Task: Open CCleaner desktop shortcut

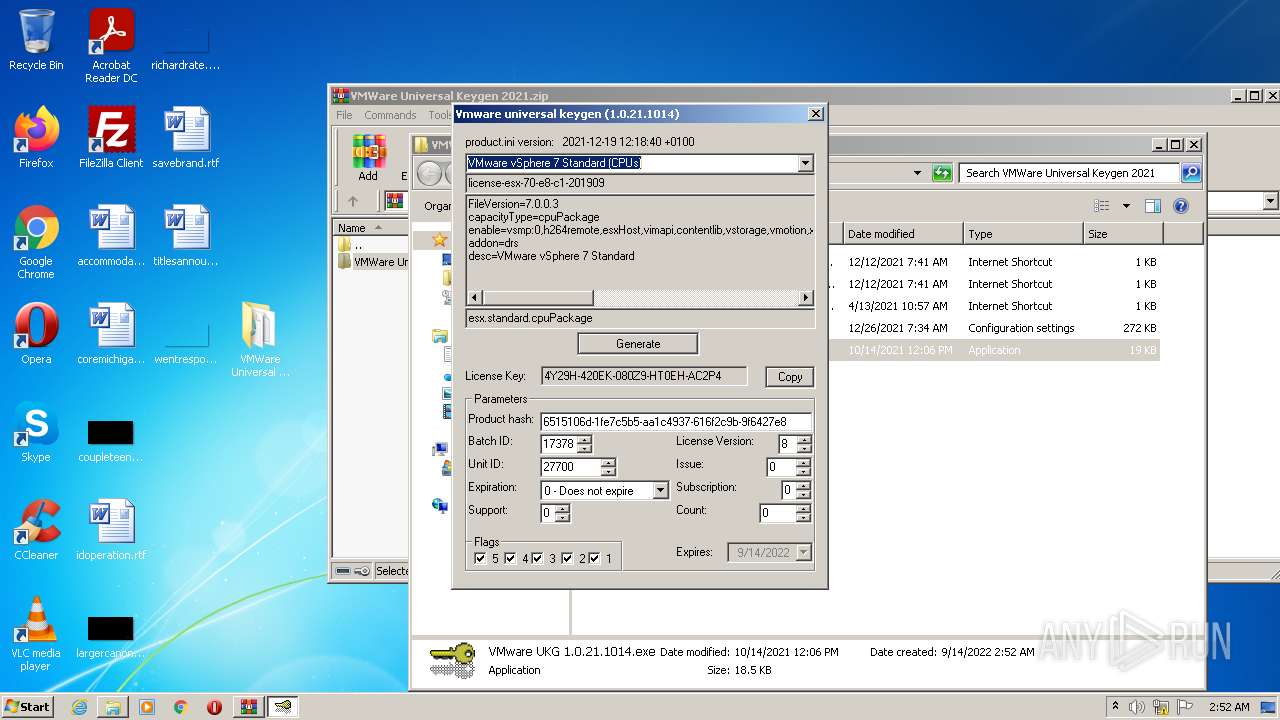Action: click(x=36, y=530)
